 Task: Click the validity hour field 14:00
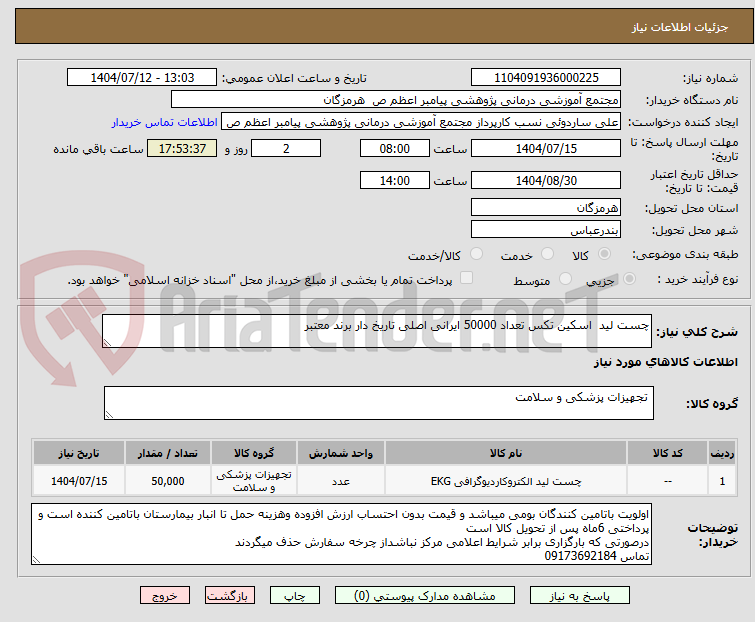pos(394,181)
